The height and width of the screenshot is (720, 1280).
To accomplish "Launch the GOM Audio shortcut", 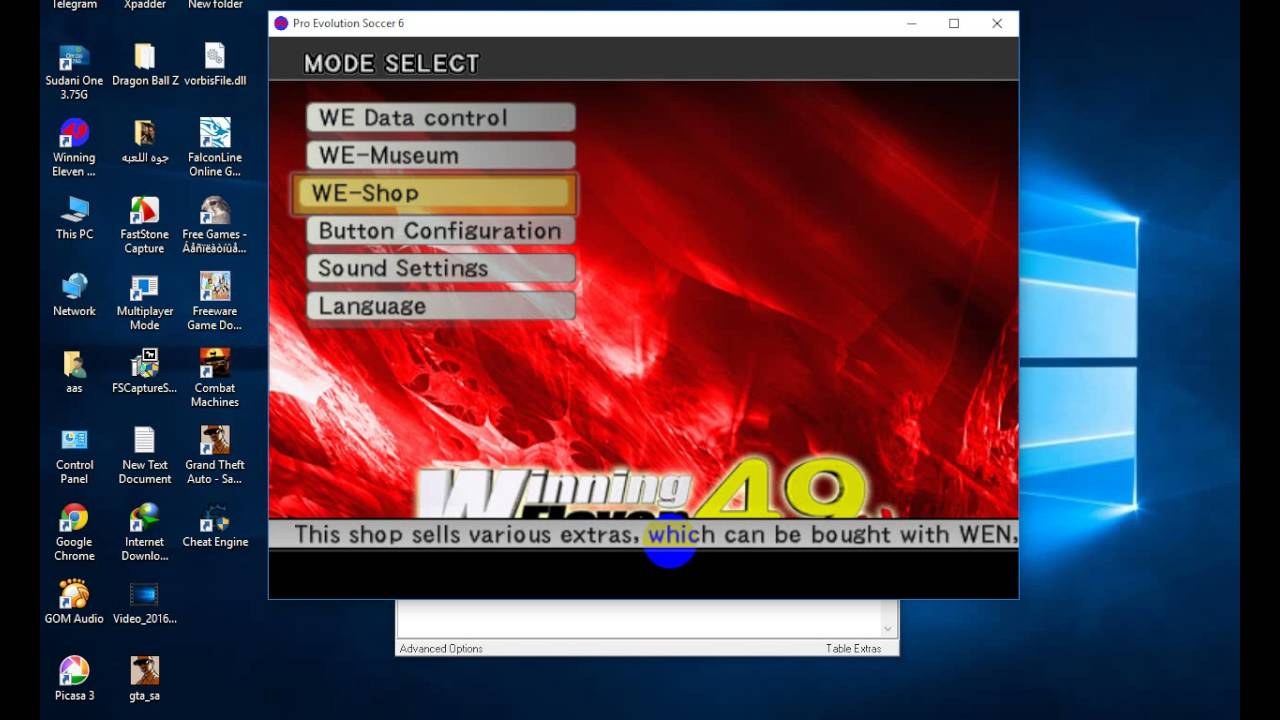I will pos(74,603).
